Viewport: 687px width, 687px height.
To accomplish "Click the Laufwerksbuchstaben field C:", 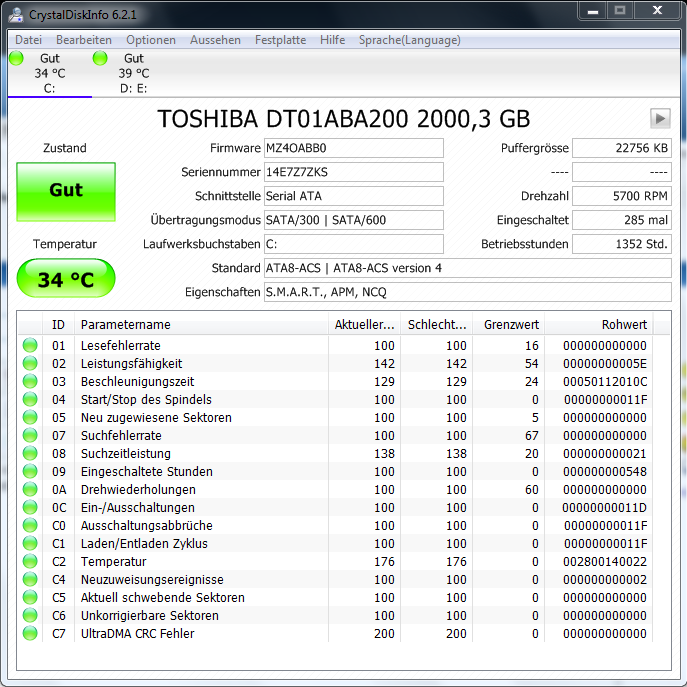I will (354, 244).
